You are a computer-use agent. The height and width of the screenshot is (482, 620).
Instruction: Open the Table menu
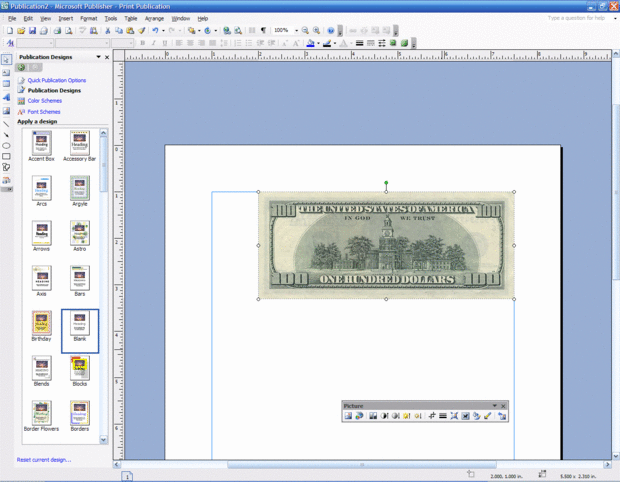point(130,19)
